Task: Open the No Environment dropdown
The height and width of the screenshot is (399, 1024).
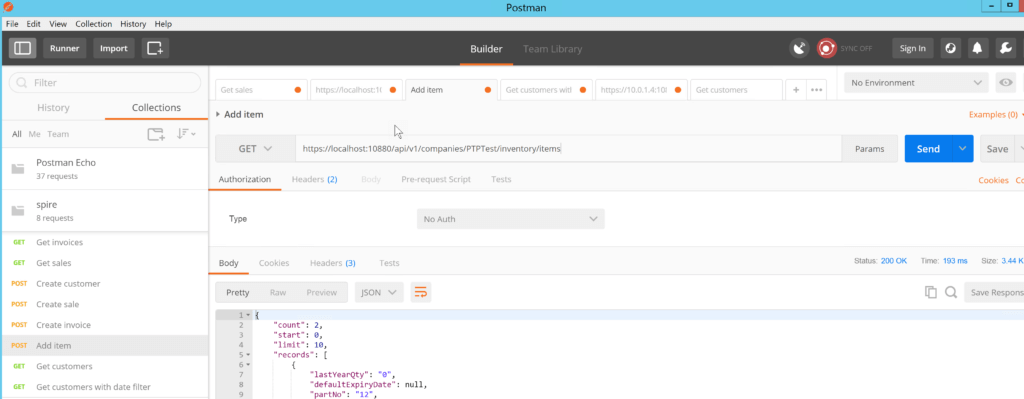Action: tap(916, 83)
